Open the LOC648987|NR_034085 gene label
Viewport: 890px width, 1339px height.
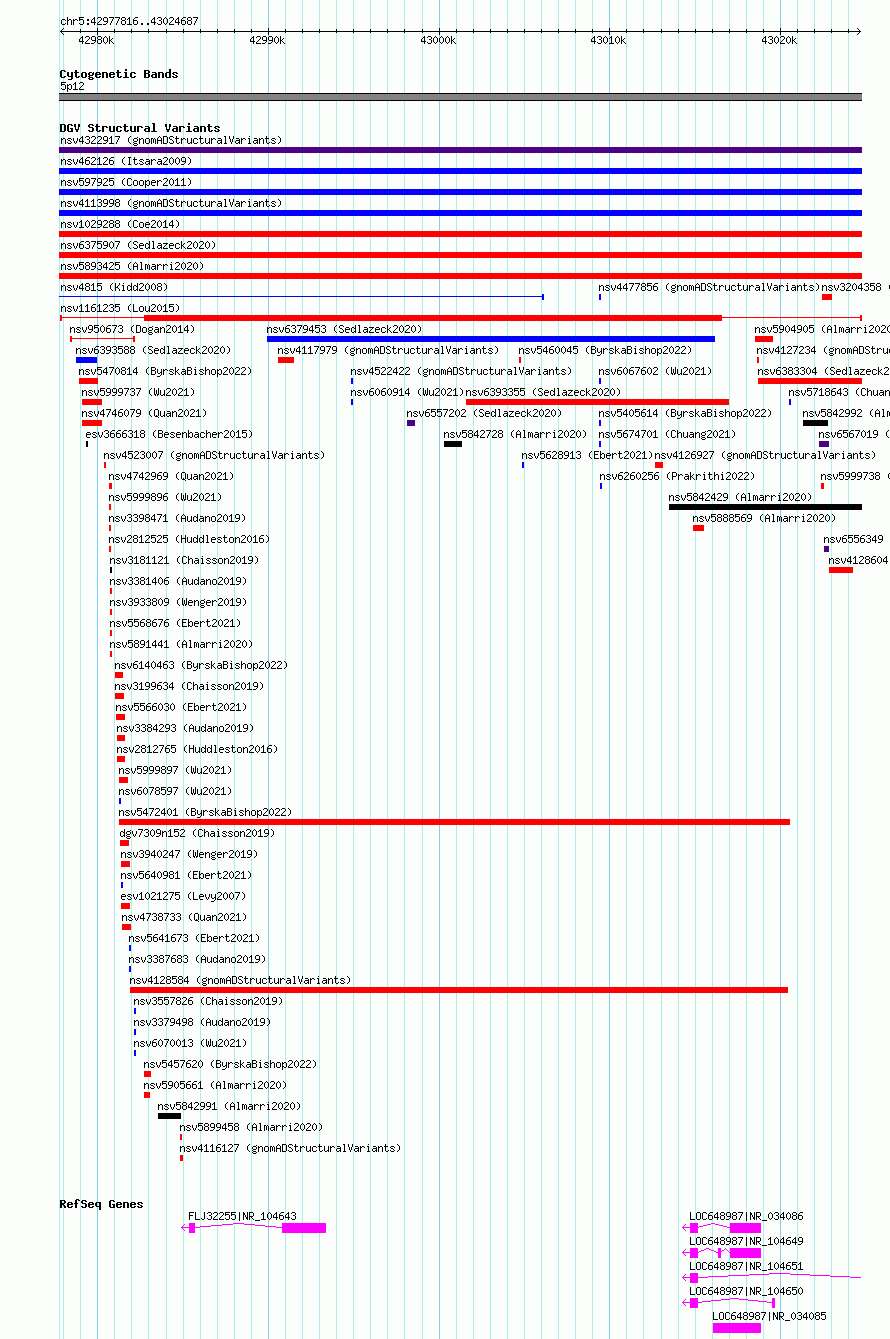tap(770, 1317)
